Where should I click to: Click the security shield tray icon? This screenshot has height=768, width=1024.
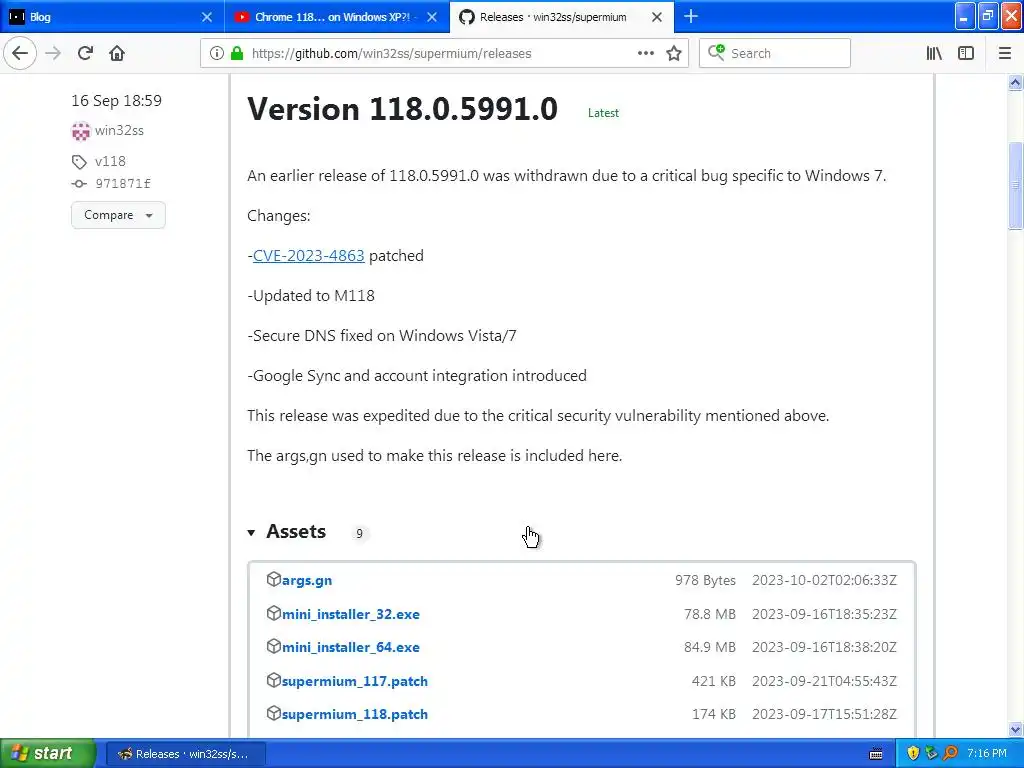coord(913,754)
